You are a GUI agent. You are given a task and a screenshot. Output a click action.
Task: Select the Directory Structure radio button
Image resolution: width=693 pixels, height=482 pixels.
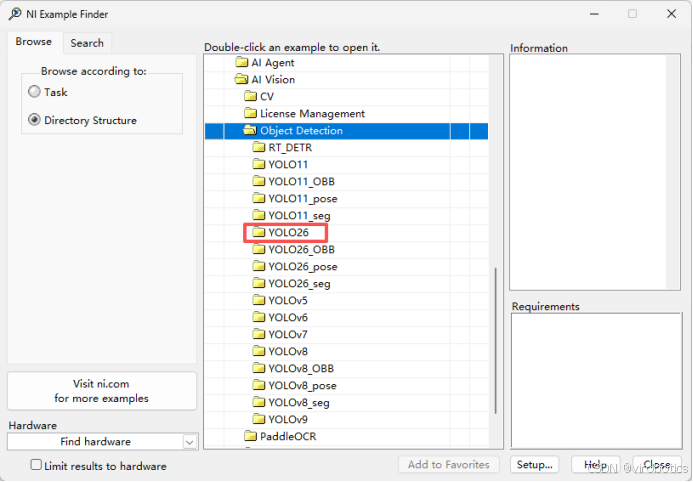[34, 120]
